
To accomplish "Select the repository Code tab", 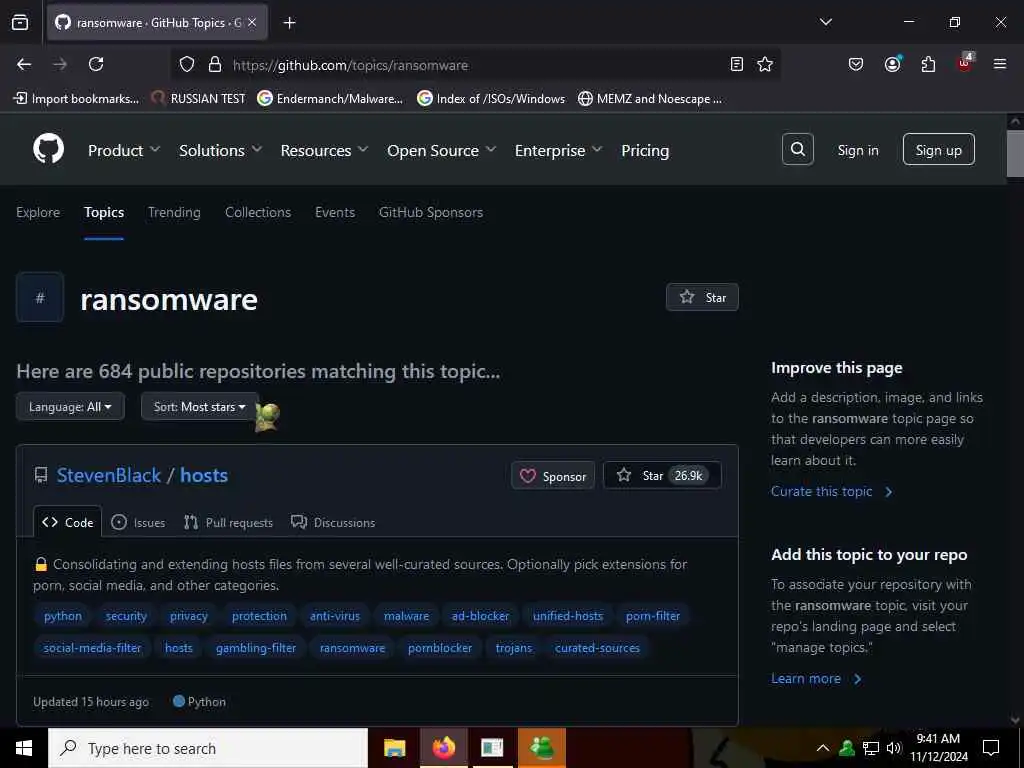I will click(x=68, y=522).
